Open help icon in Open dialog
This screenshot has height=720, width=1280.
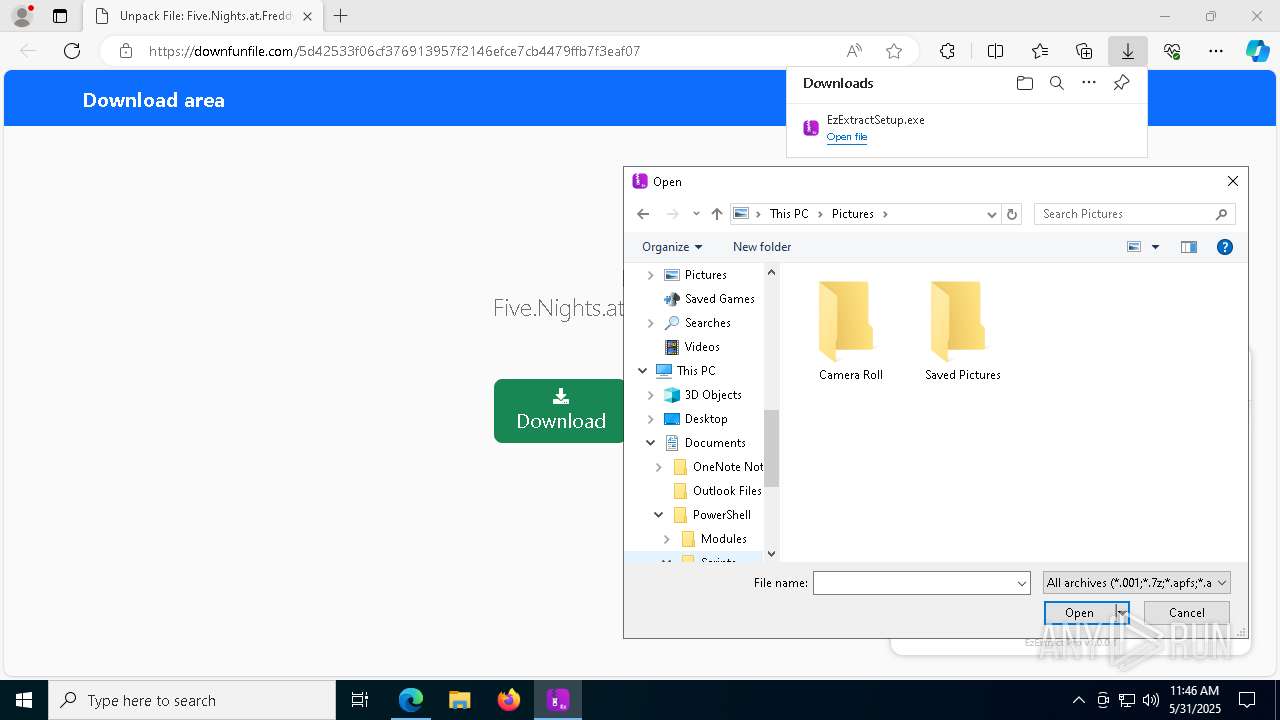click(1224, 247)
